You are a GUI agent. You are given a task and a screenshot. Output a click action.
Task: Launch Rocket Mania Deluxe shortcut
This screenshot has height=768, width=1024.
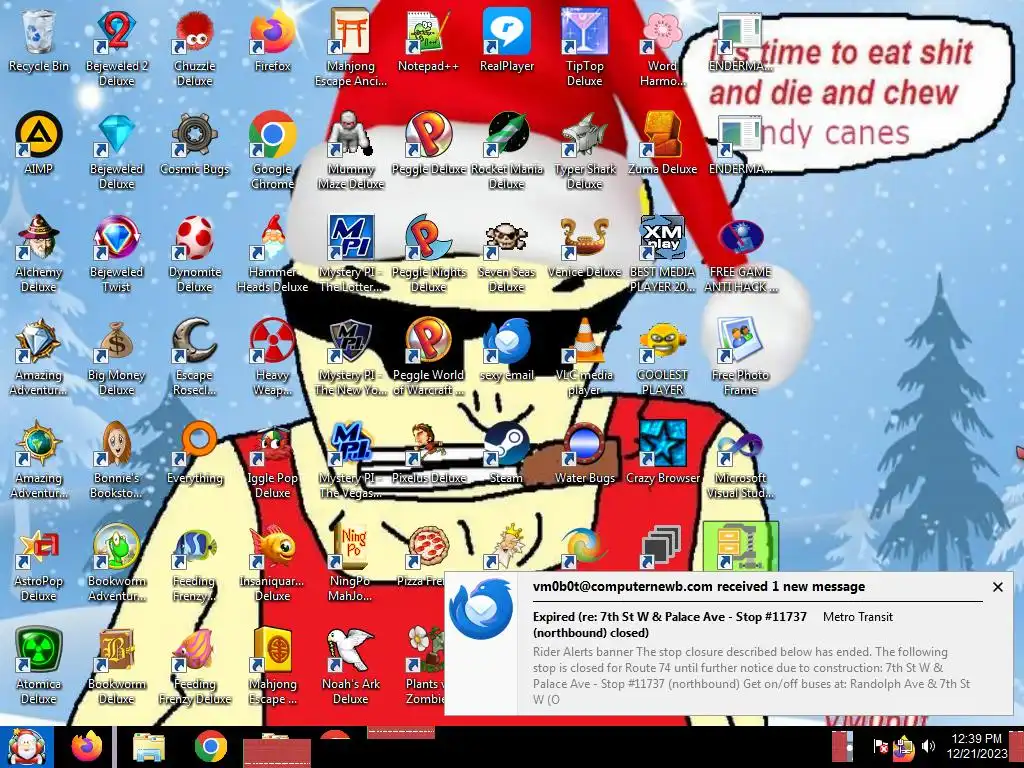(507, 150)
